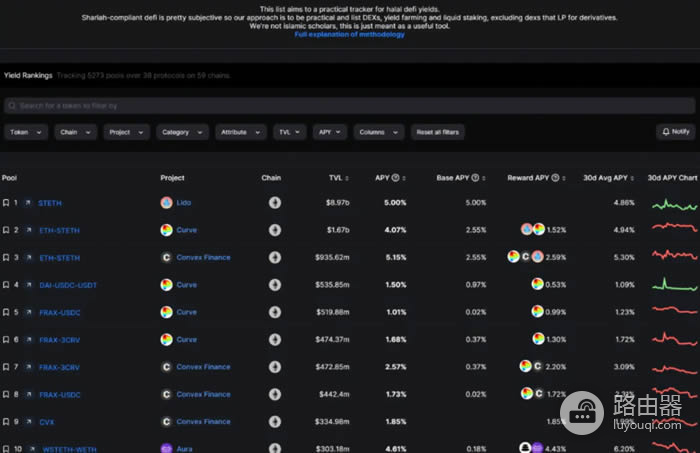This screenshot has height=453, width=700.
Task: Click Convex logo in CVX row
Action: 167,422
